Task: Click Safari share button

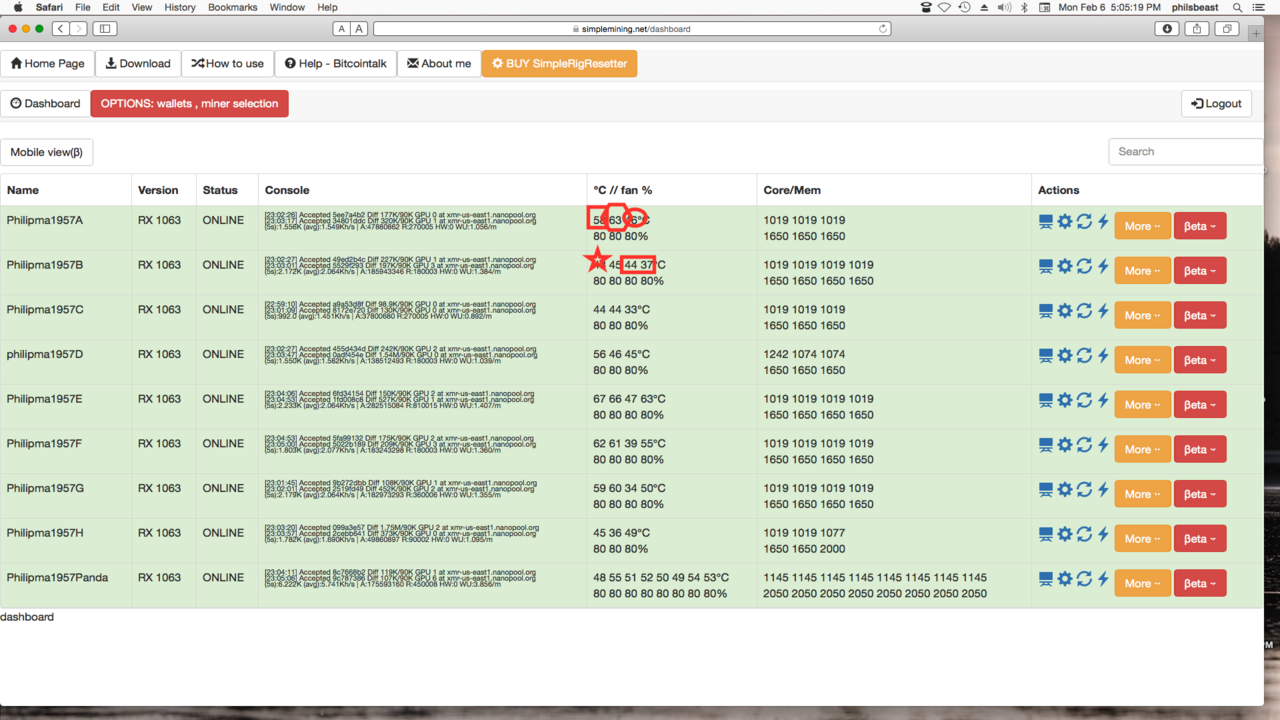Action: pos(1197,29)
